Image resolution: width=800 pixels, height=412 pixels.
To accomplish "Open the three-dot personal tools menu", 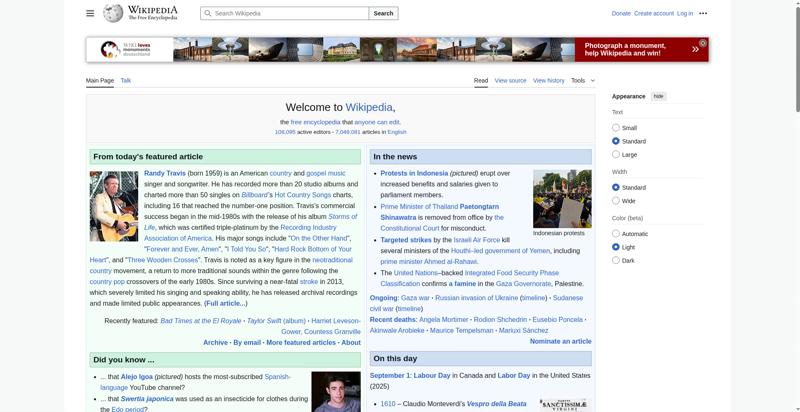I will click(703, 13).
